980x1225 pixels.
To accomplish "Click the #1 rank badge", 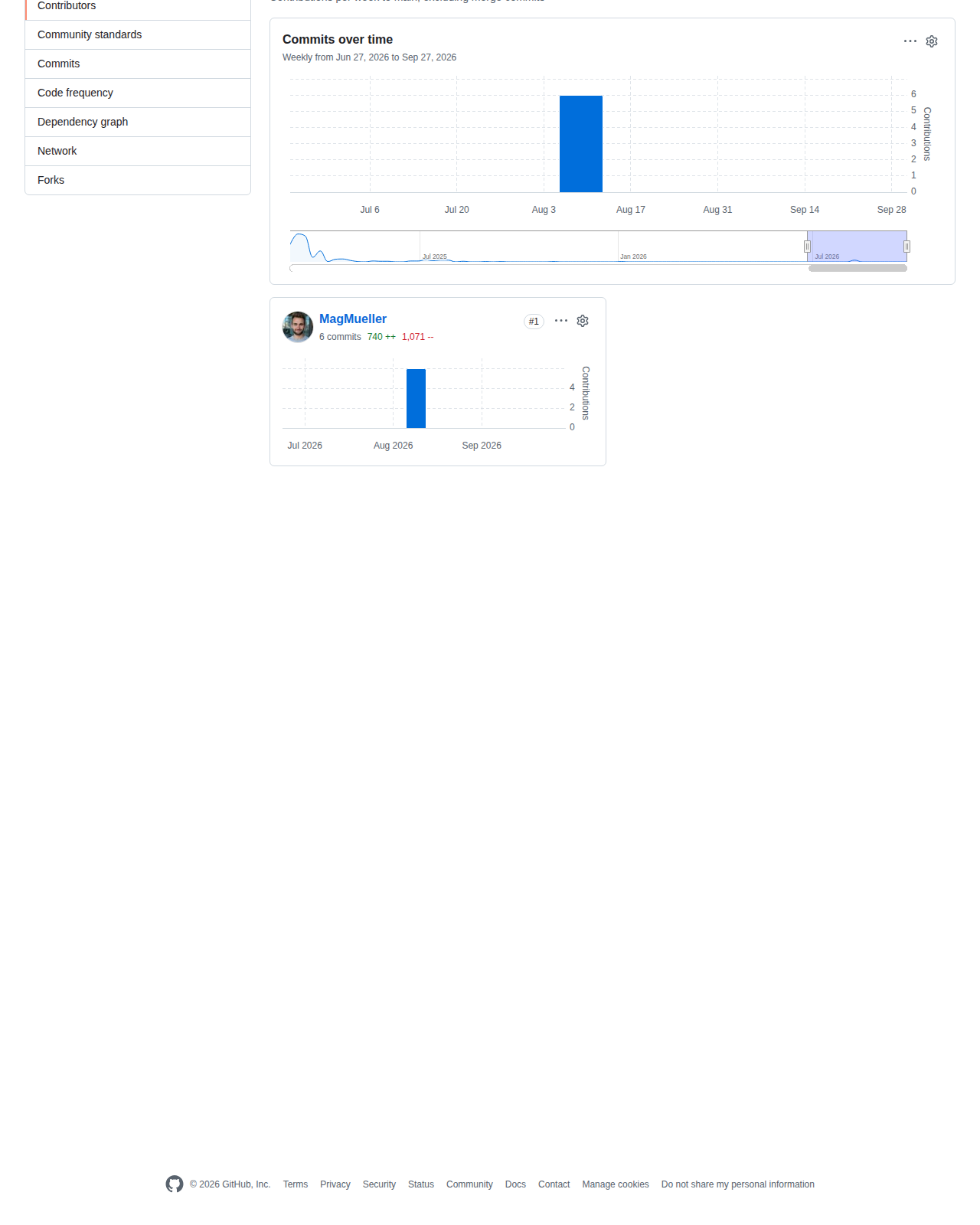I will coord(534,322).
